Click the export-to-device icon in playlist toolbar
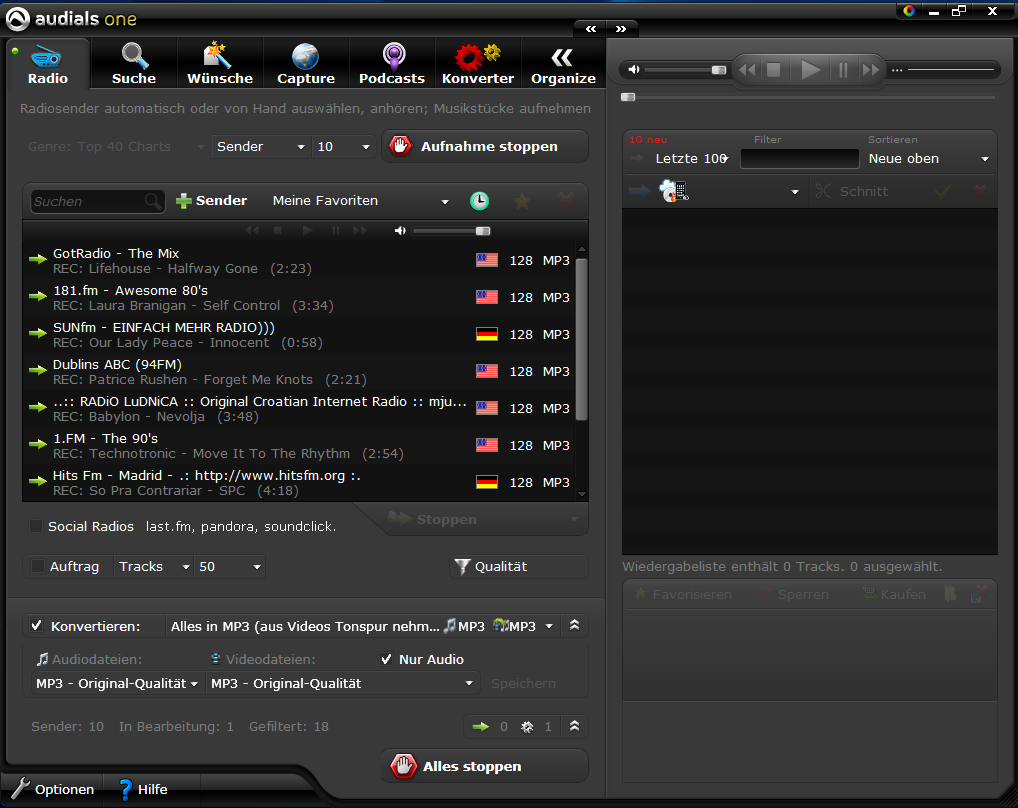 (x=674, y=191)
